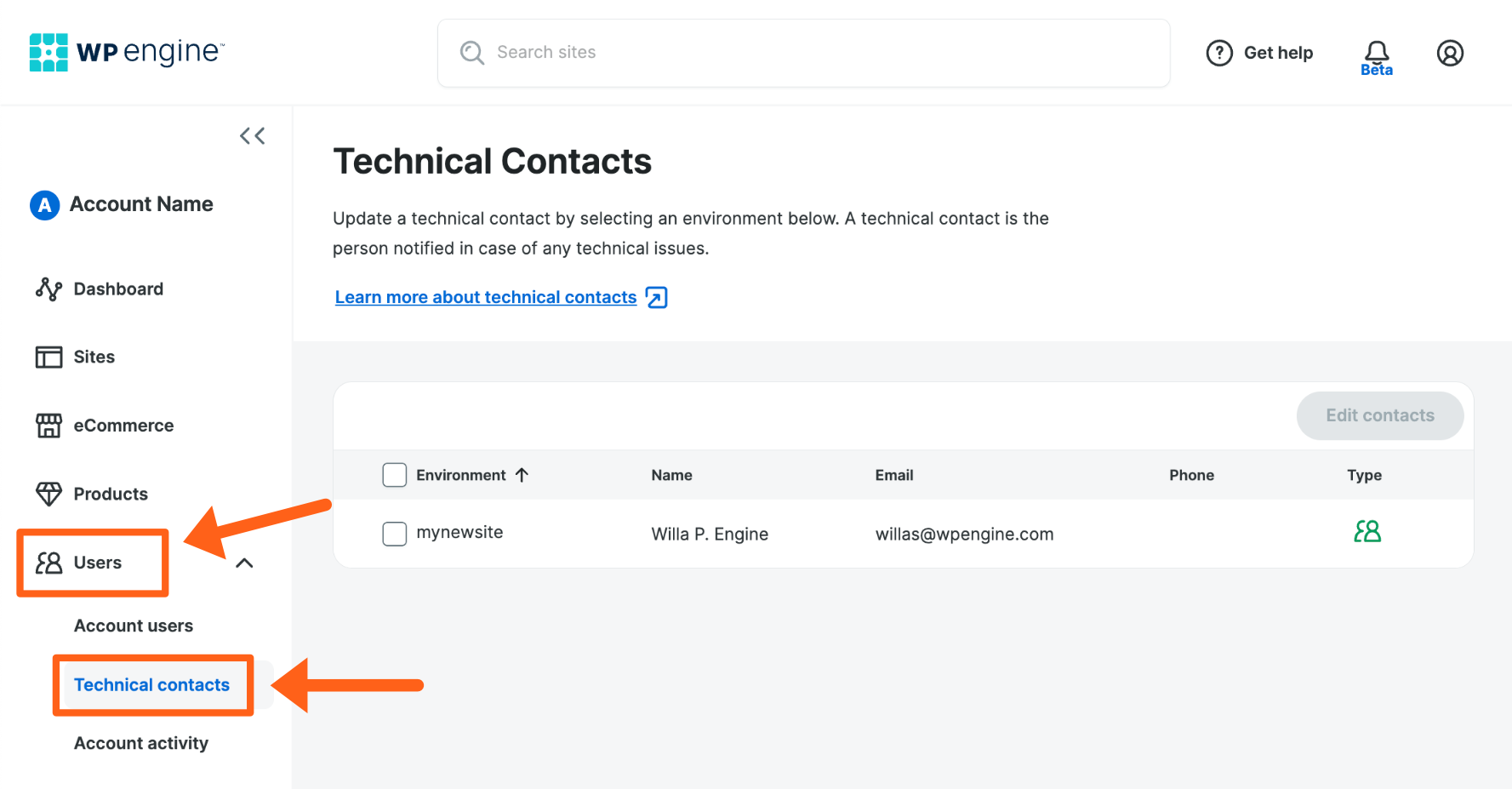The image size is (1512, 789).
Task: Open the Get help menu
Action: click(1259, 53)
